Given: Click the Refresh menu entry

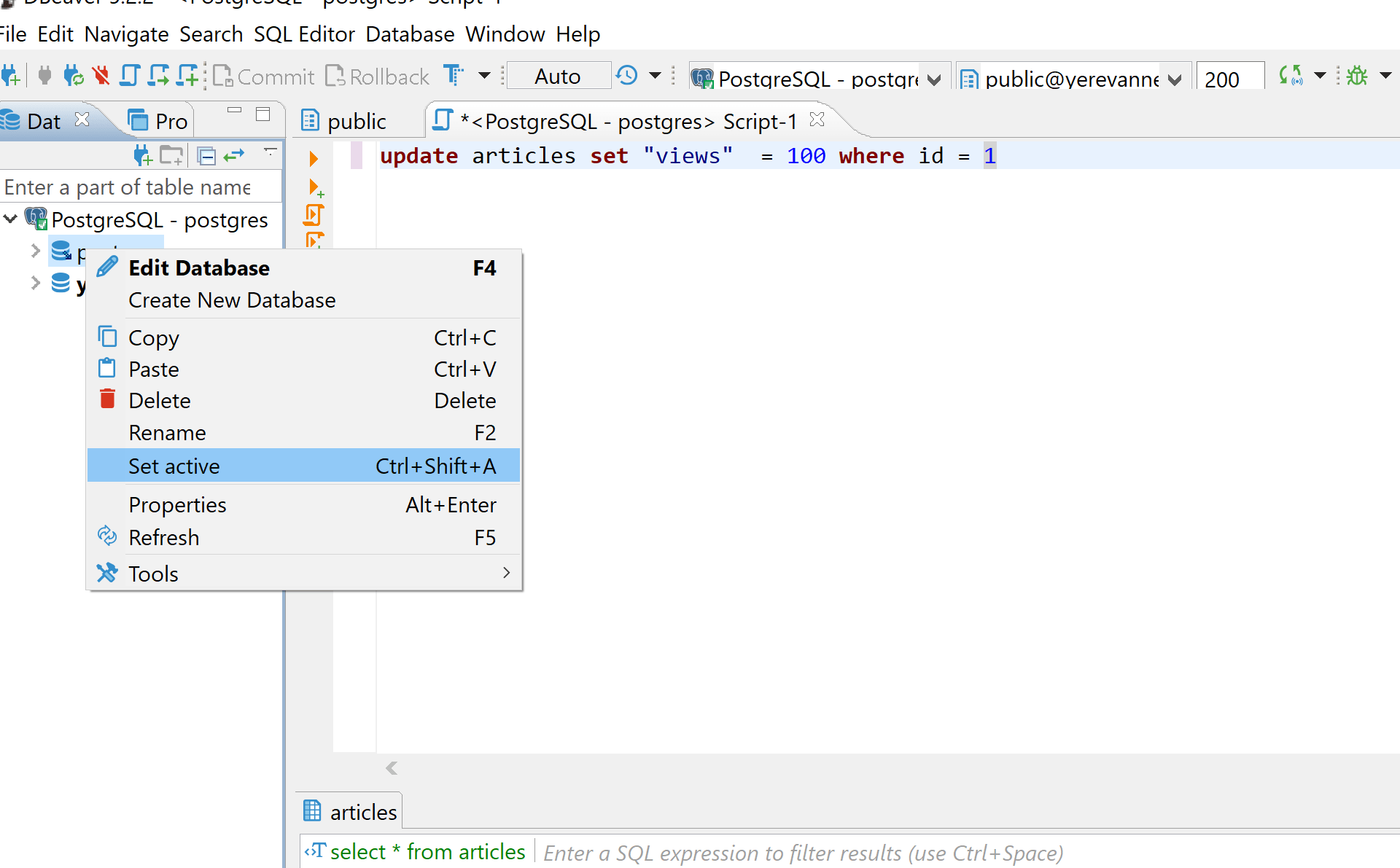Looking at the screenshot, I should [x=163, y=537].
